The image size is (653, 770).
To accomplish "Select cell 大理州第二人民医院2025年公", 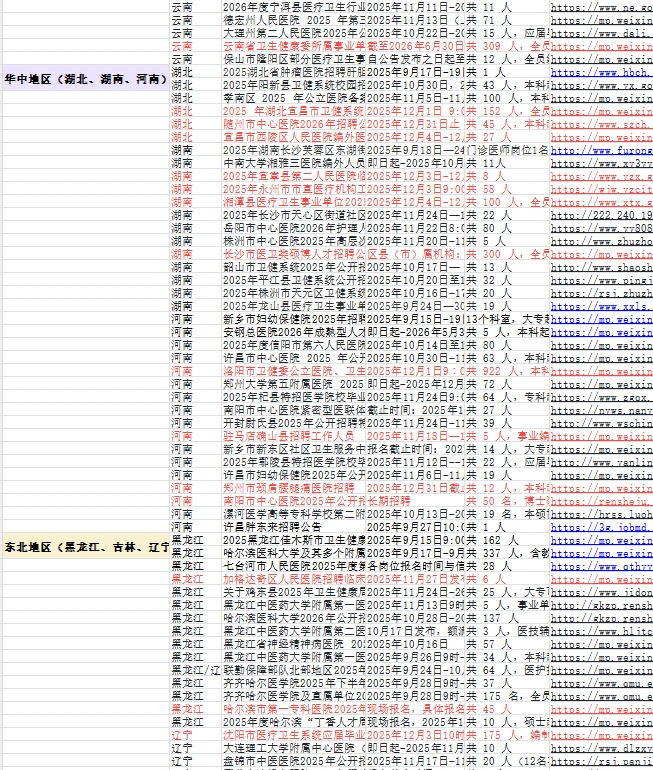I will click(294, 33).
